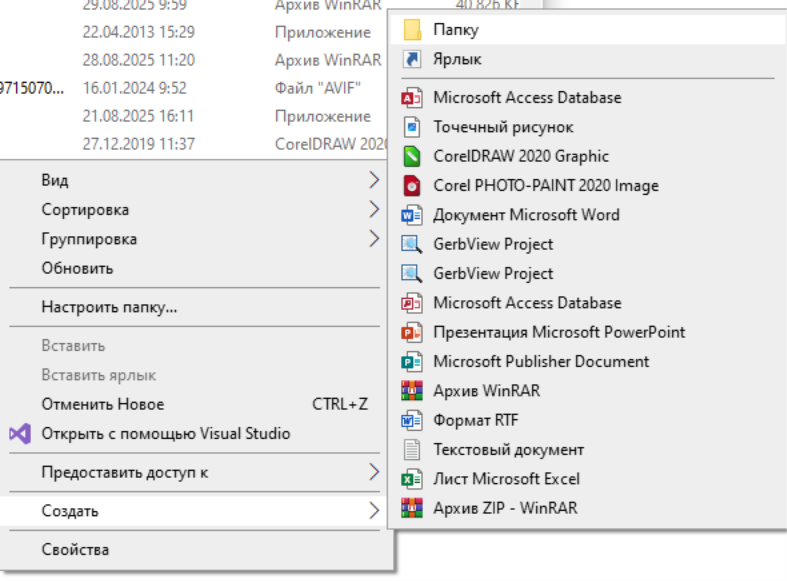787x581 pixels.
Task: Select Отменить Новое in the context menu
Action: click(195, 404)
